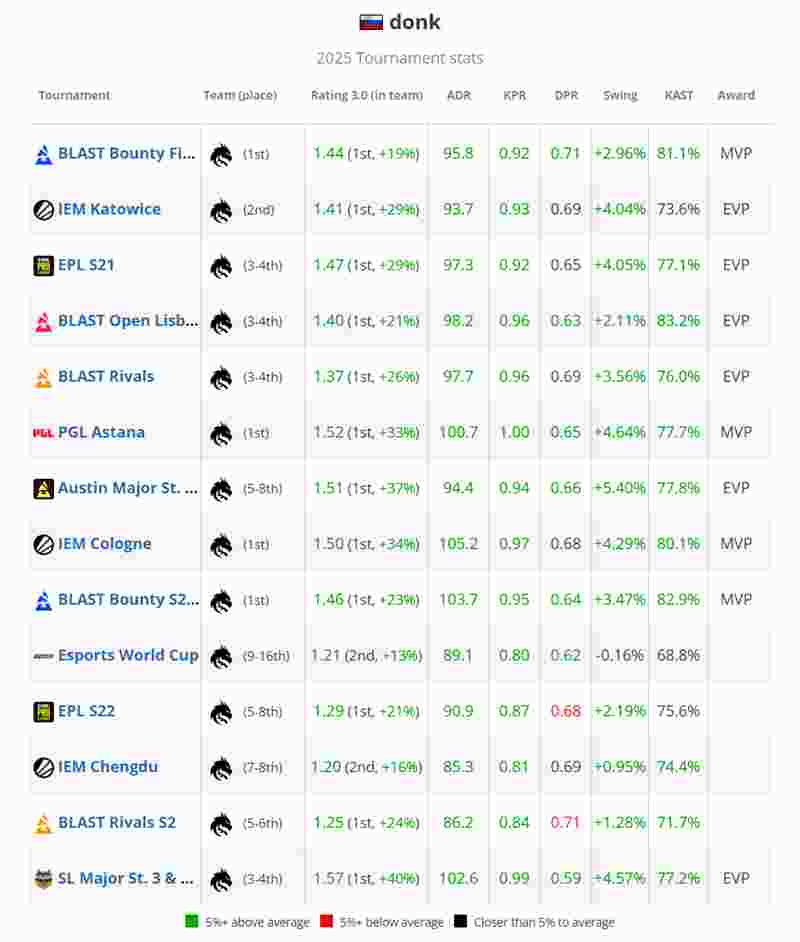Click the SL Major St. 3 logo
Screen dimensions: 800x942
[43, 879]
